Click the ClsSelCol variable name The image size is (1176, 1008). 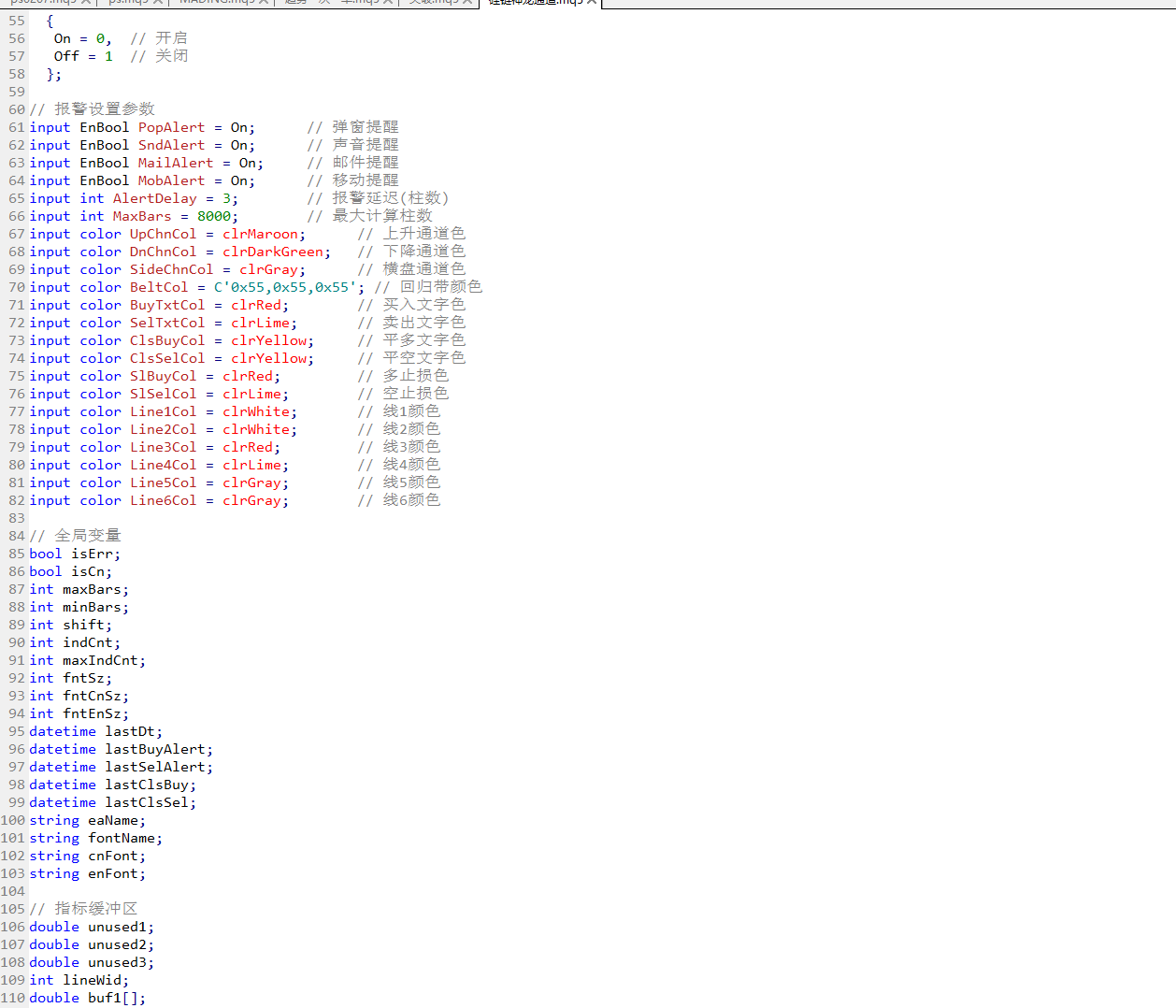pos(167,358)
